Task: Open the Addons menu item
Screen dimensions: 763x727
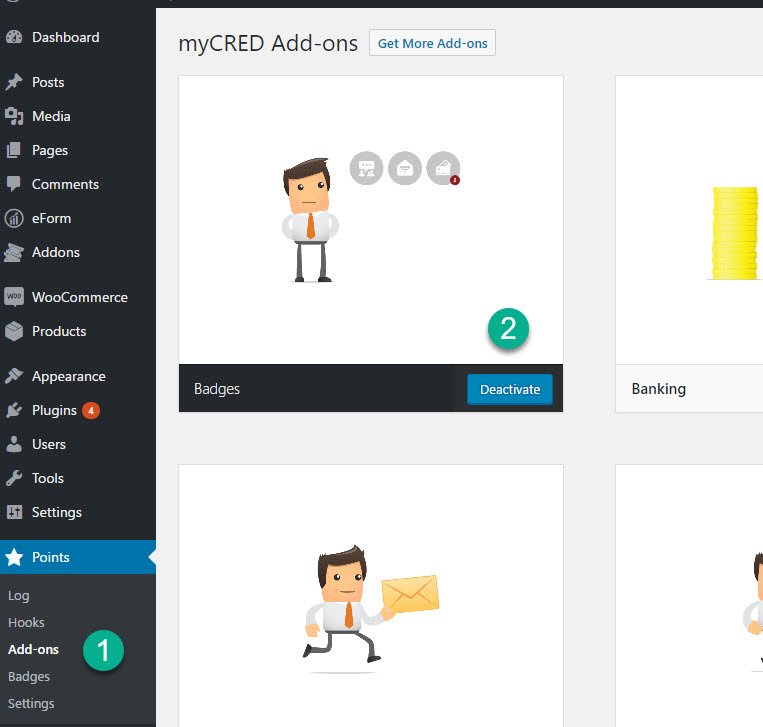Action: click(78, 253)
